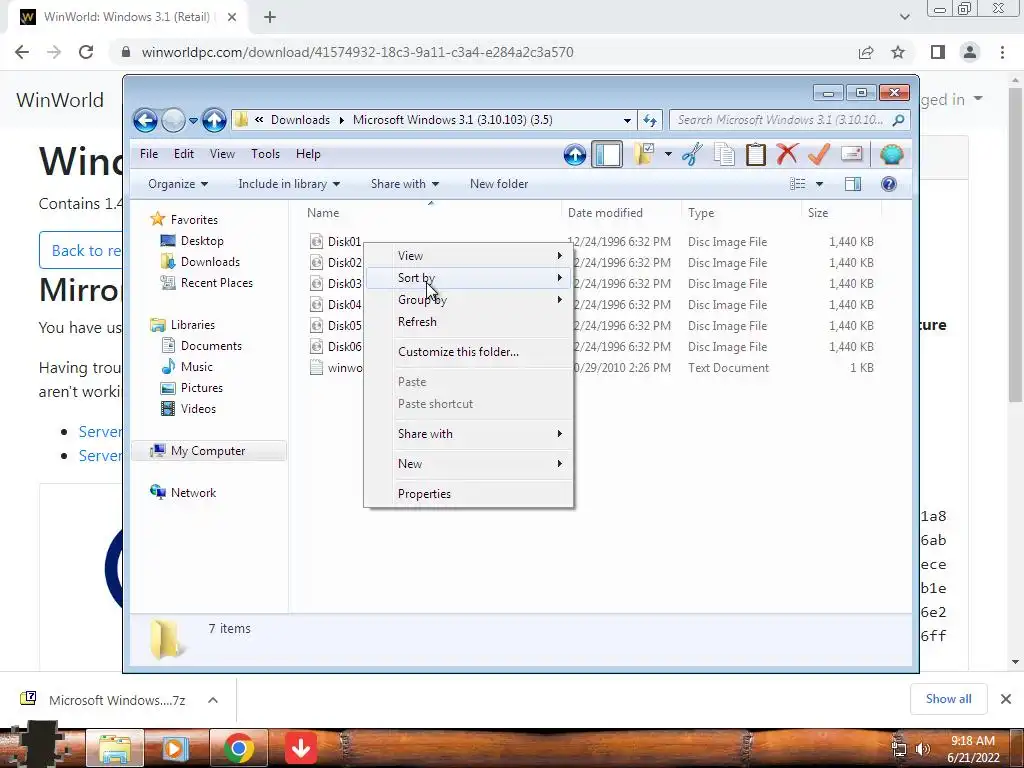The image size is (1024, 768).
Task: Open the Tools menu
Action: tap(265, 154)
